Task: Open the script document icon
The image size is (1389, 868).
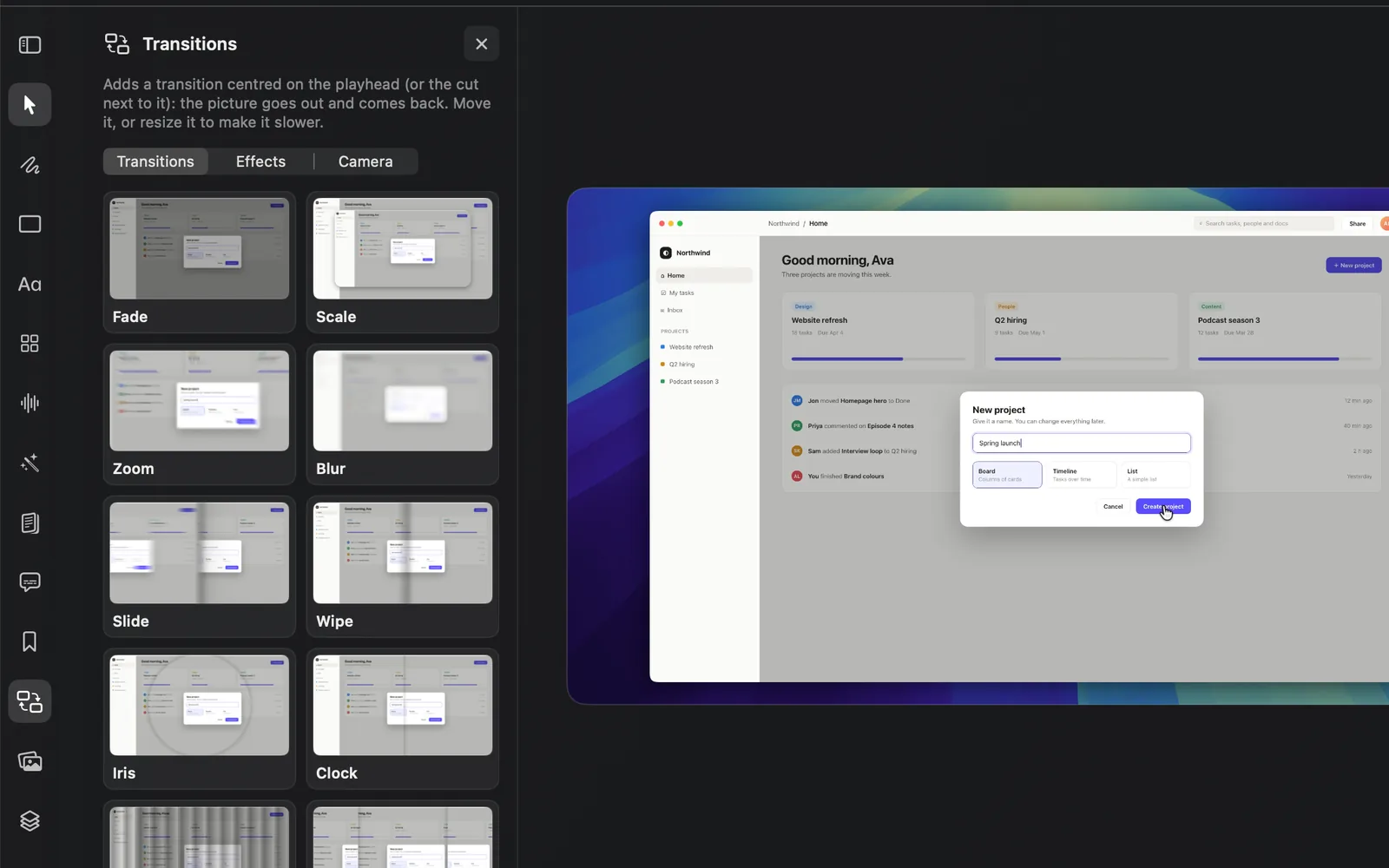Action: 30,523
